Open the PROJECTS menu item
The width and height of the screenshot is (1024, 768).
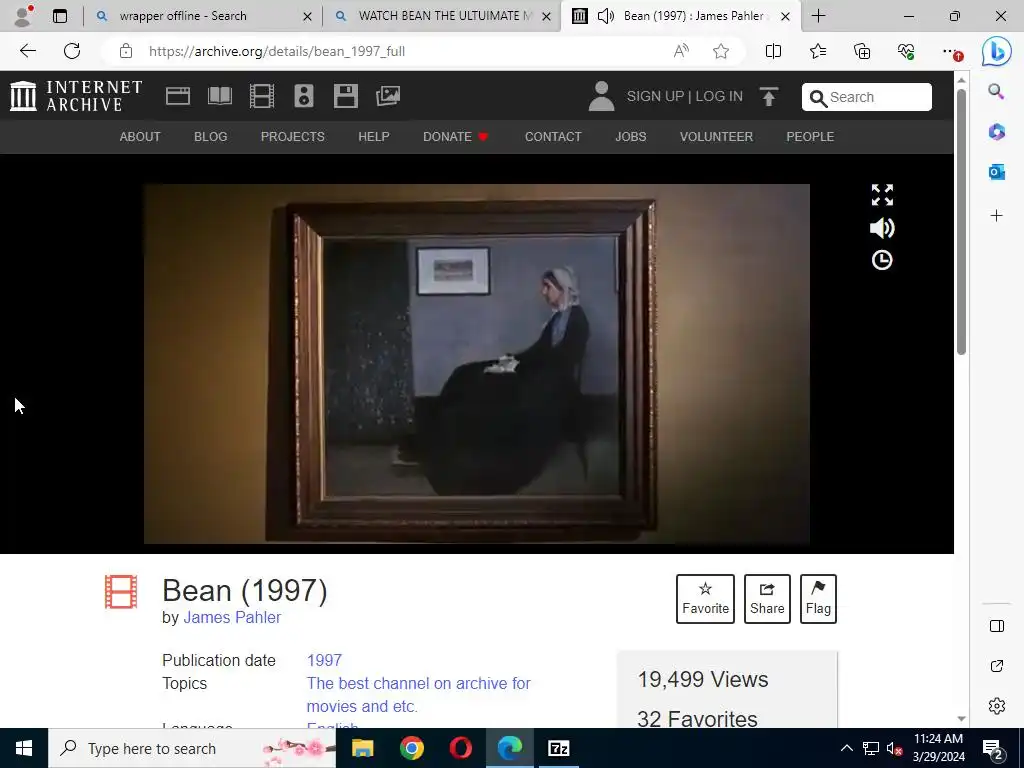pos(293,136)
